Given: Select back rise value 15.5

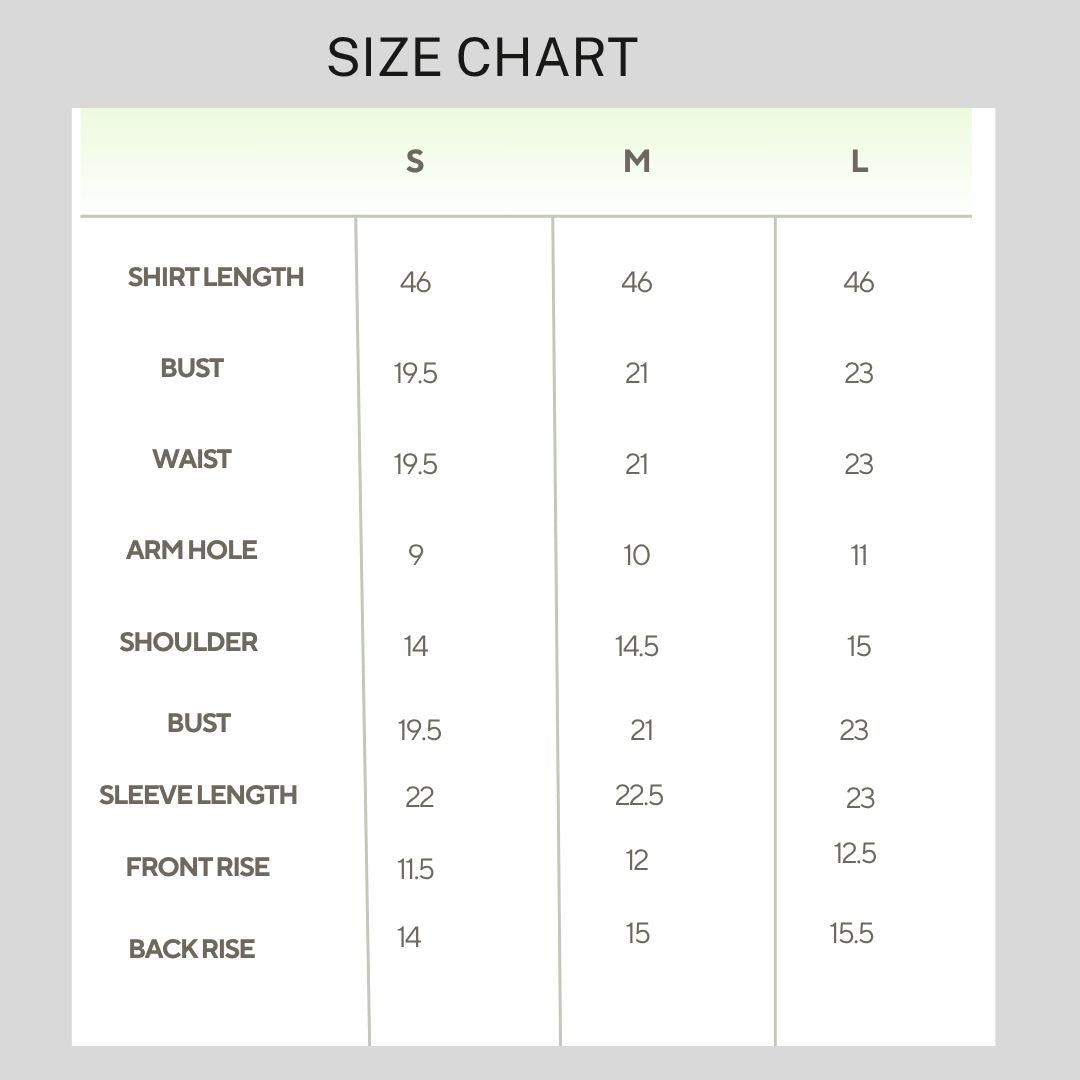Looking at the screenshot, I should (852, 933).
